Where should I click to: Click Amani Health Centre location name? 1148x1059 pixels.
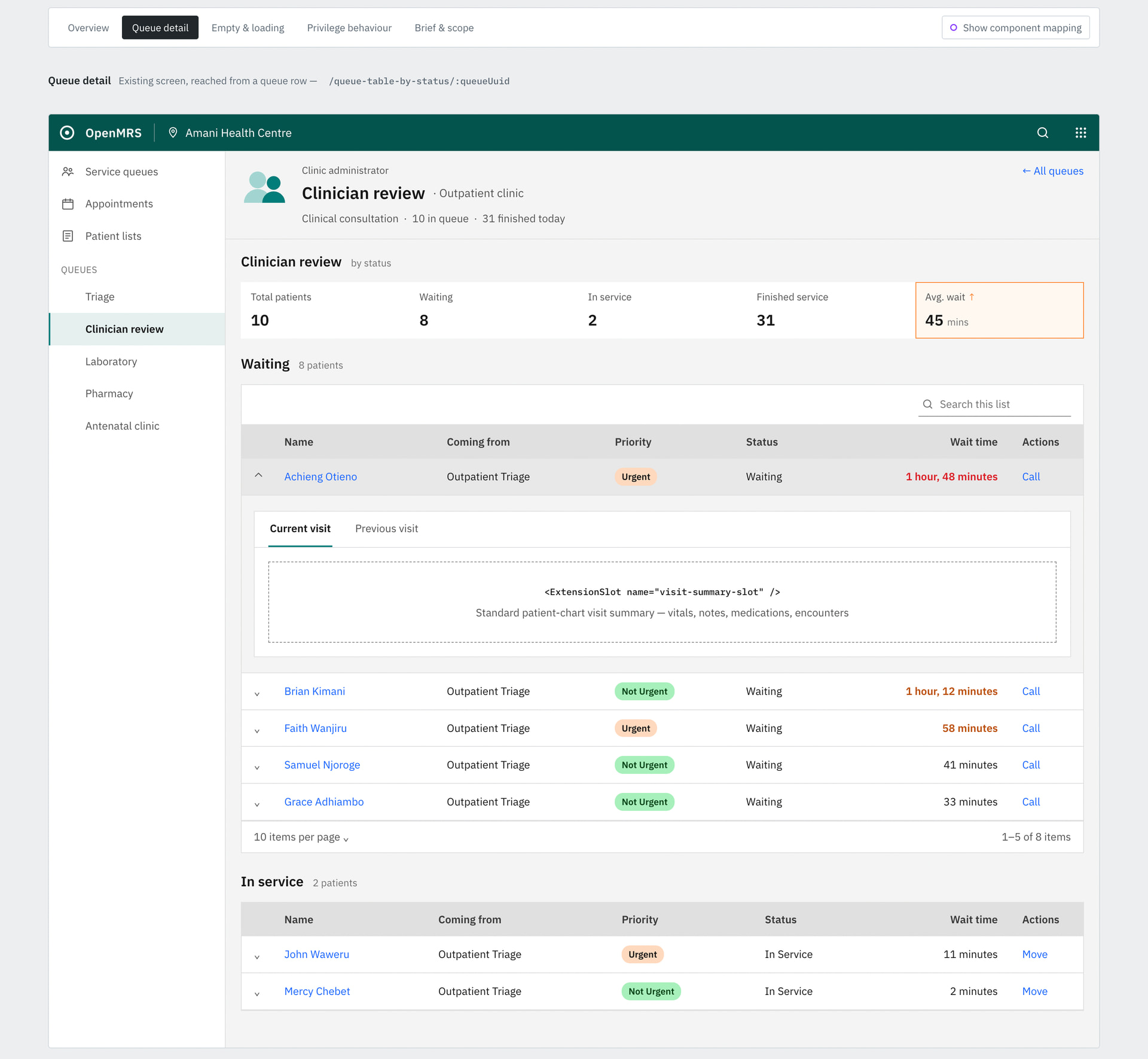[239, 133]
